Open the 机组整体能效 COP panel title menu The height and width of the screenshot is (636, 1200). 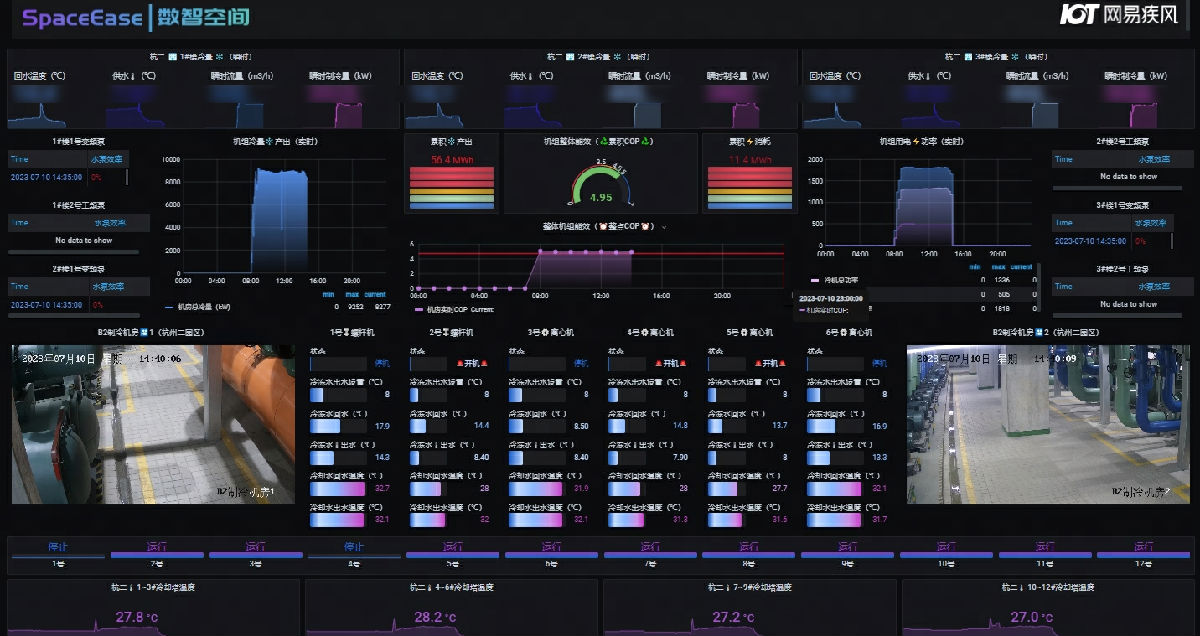pyautogui.click(x=600, y=142)
